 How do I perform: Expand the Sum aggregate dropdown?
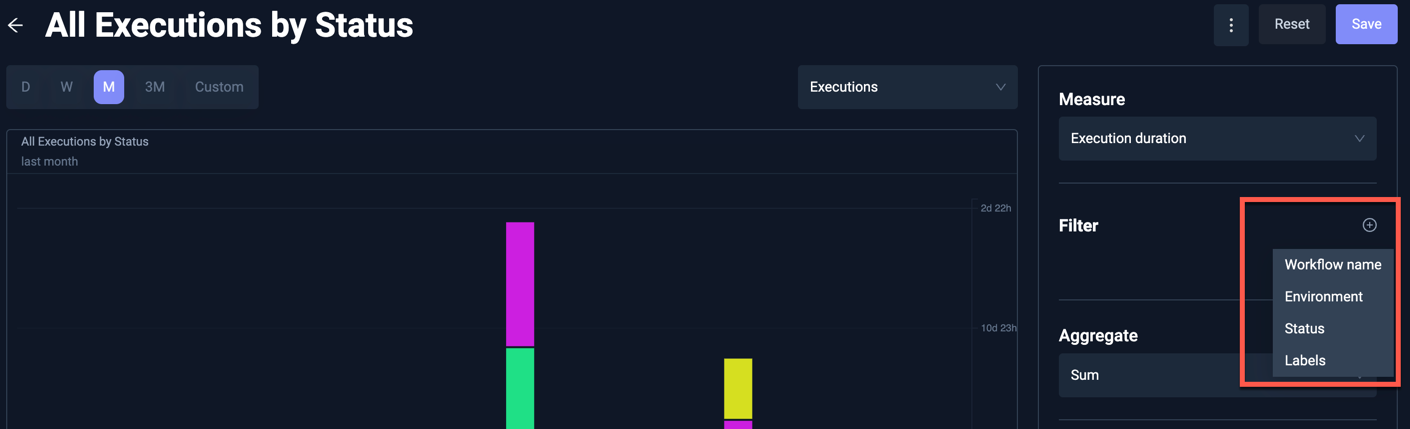pyautogui.click(x=1150, y=375)
